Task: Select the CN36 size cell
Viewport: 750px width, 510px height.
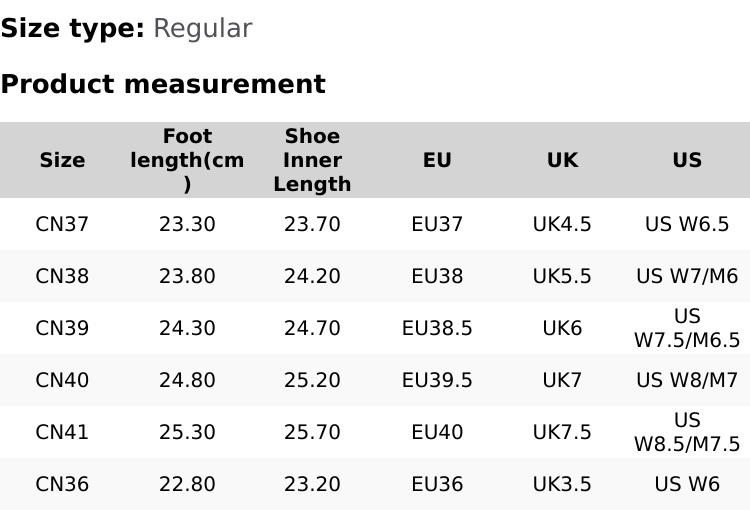Action: coord(62,484)
